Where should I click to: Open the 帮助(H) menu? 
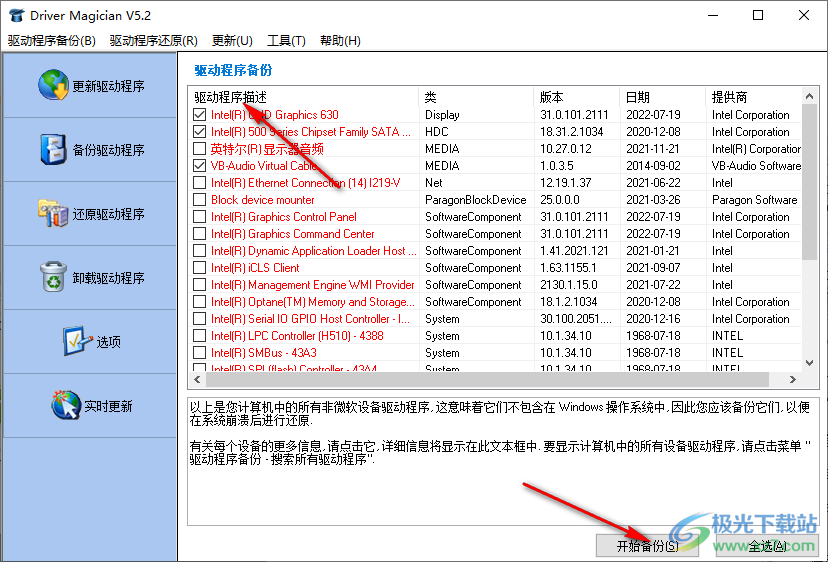tap(341, 41)
